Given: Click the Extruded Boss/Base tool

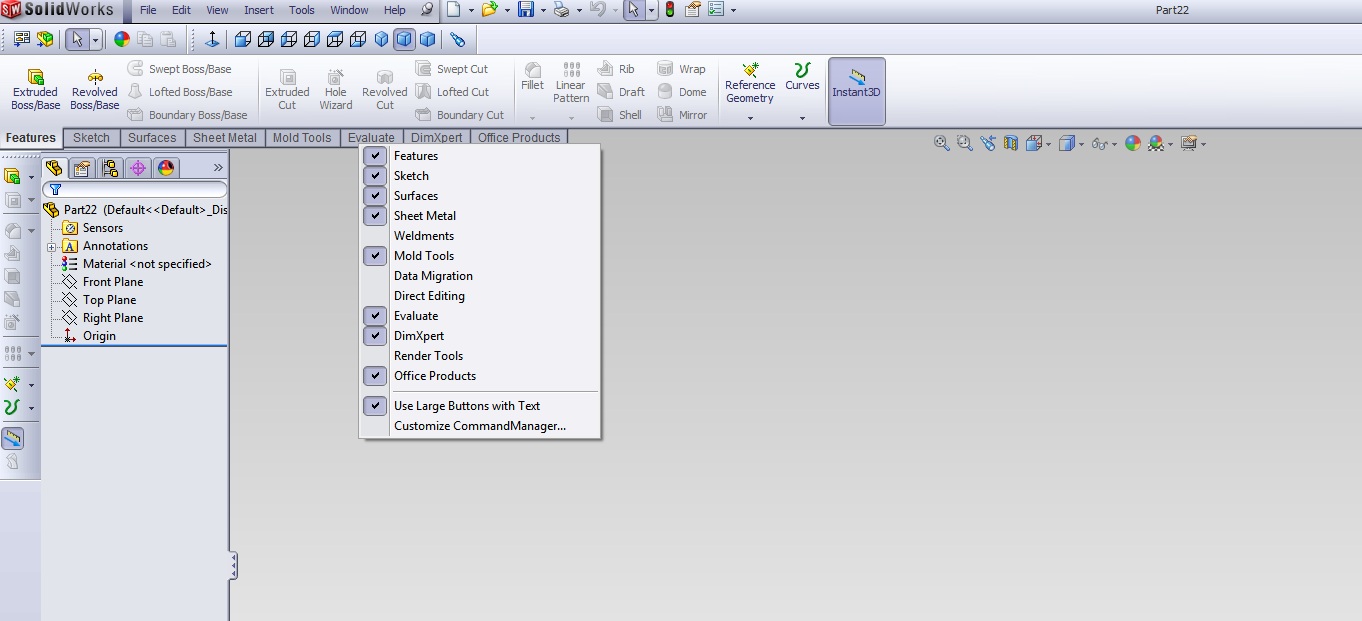Looking at the screenshot, I should (x=36, y=90).
